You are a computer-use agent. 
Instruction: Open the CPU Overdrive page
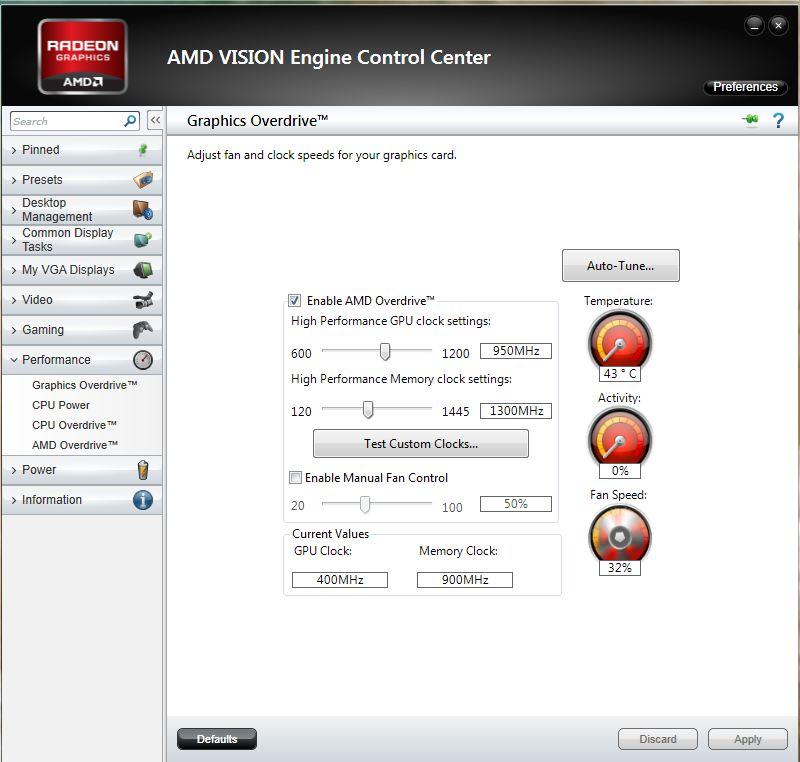point(74,425)
